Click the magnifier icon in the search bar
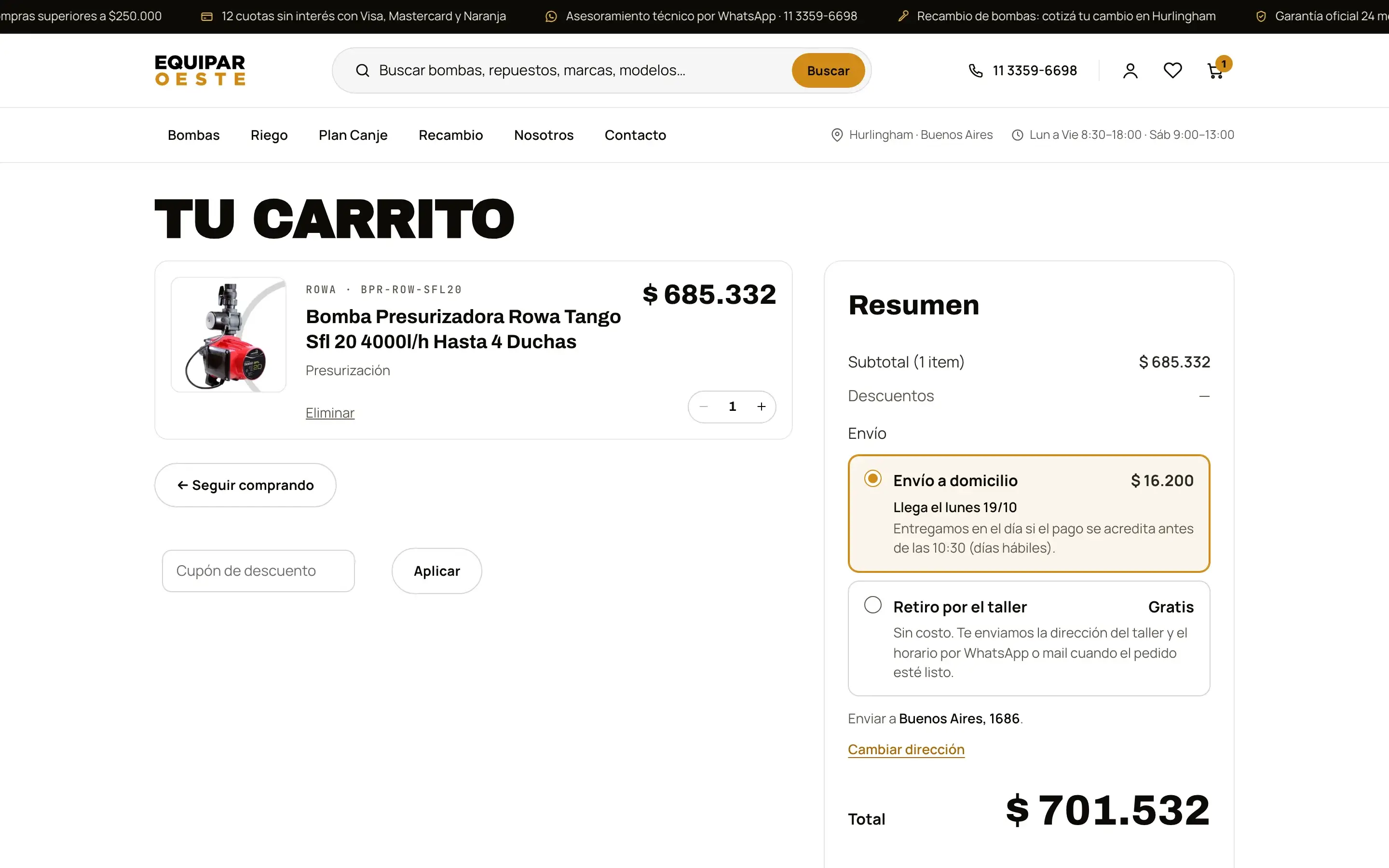The image size is (1389, 868). pyautogui.click(x=362, y=70)
